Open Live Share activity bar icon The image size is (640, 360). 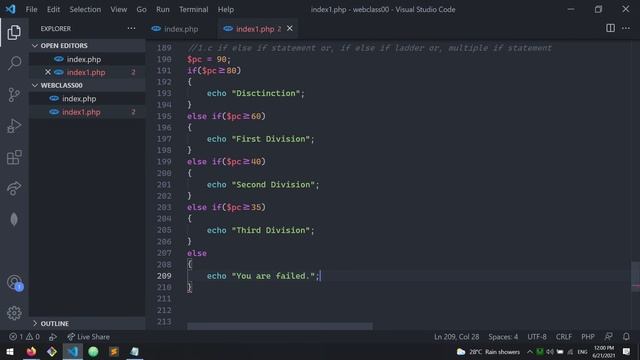(14, 188)
